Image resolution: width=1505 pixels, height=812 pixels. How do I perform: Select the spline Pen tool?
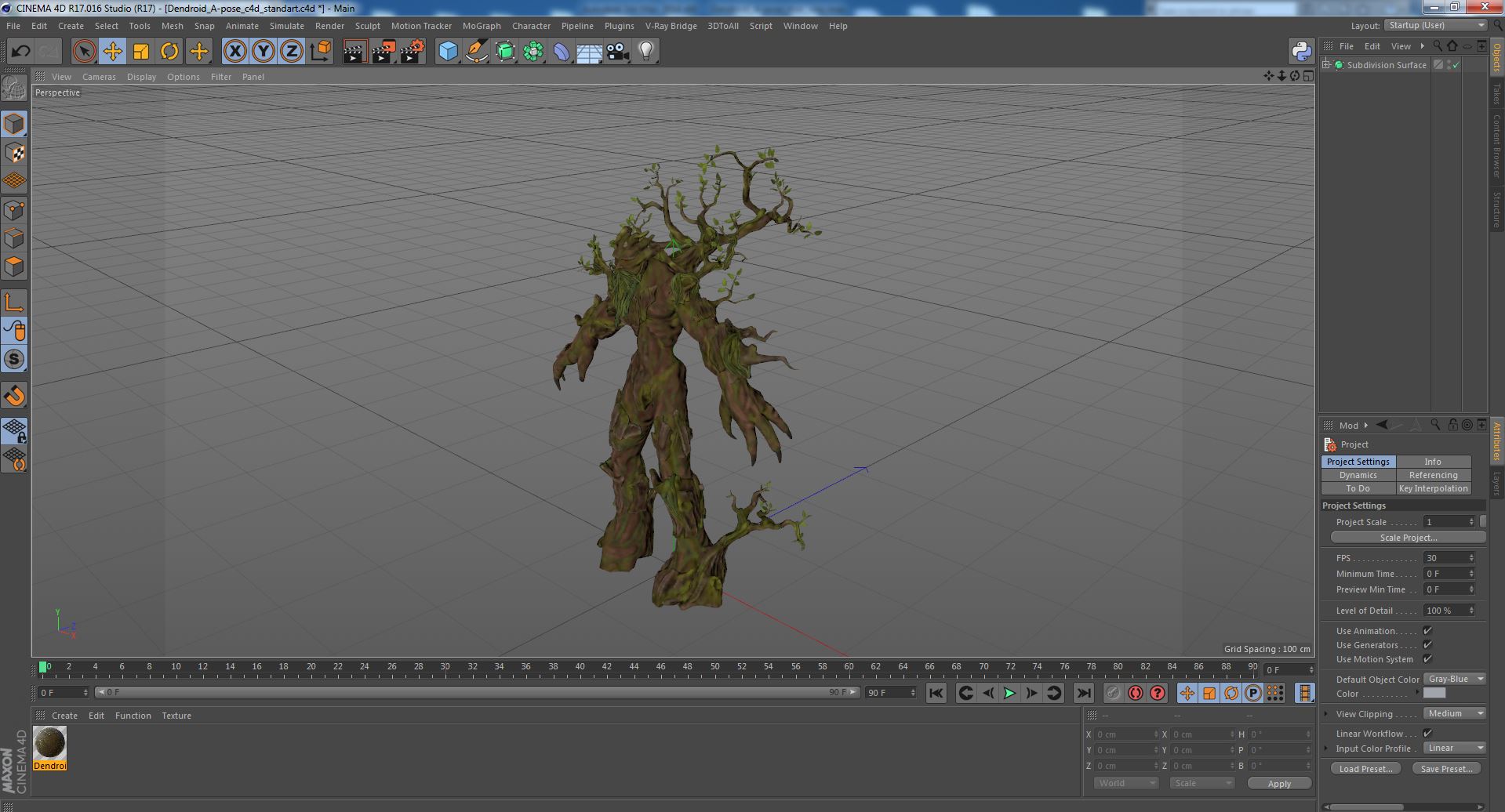point(476,52)
